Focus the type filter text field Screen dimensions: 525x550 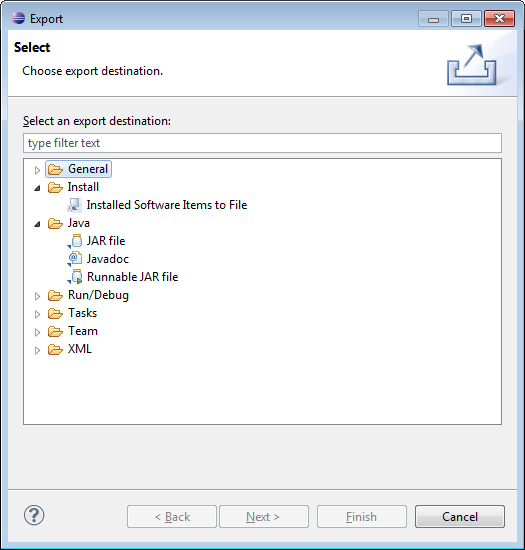pos(262,143)
